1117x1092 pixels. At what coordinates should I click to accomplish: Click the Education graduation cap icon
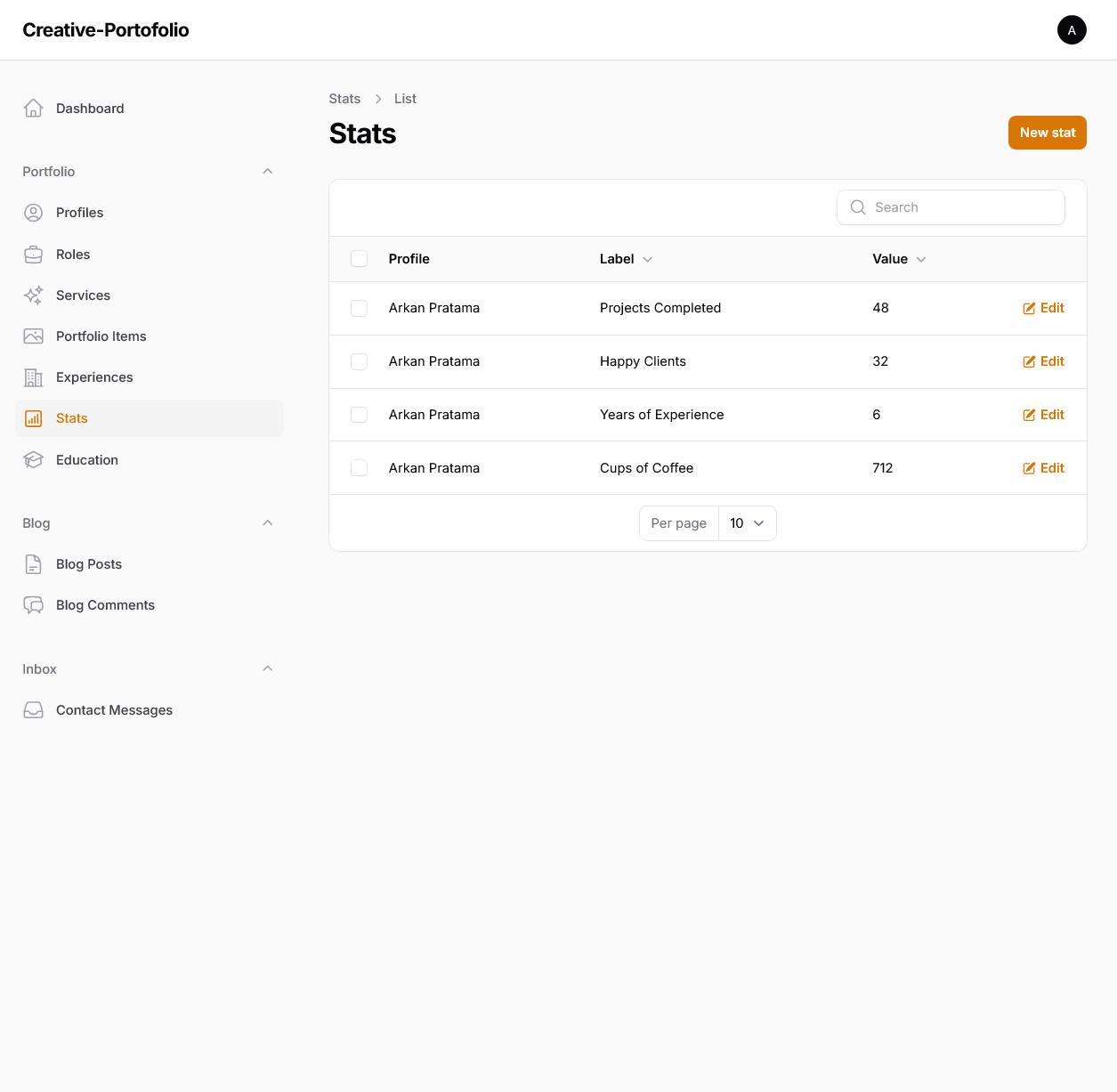click(x=33, y=460)
